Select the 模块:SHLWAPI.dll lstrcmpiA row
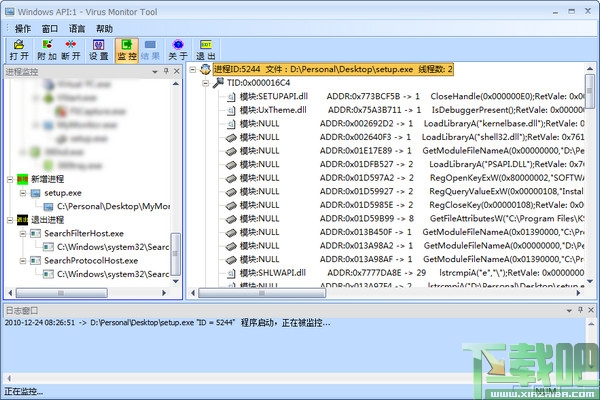Image resolution: width=600 pixels, height=400 pixels. 411,273
